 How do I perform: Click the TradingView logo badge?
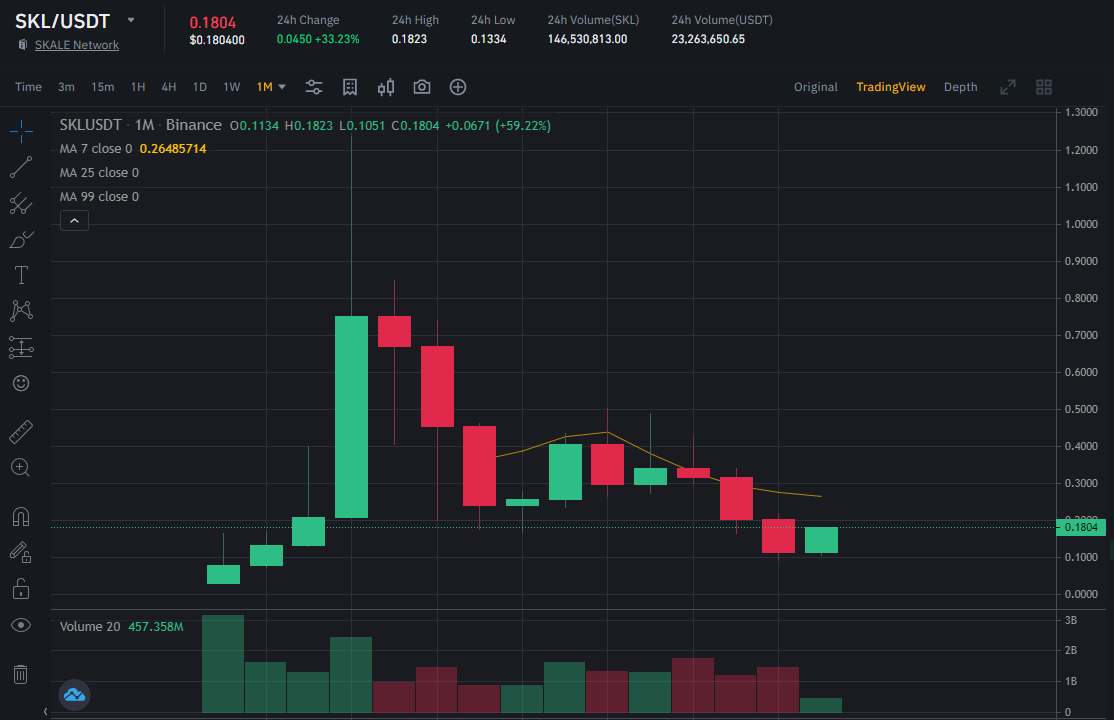coord(75,694)
